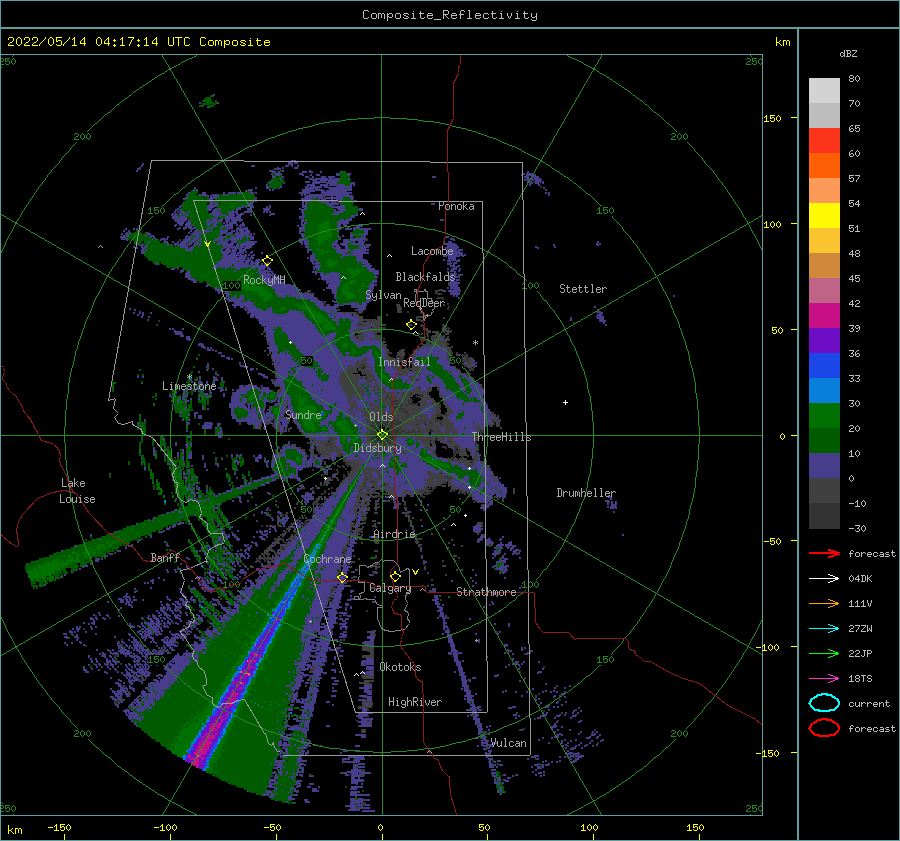Click the light grey 80–70 dBZ swatch
This screenshot has width=900, height=841.
point(824,90)
